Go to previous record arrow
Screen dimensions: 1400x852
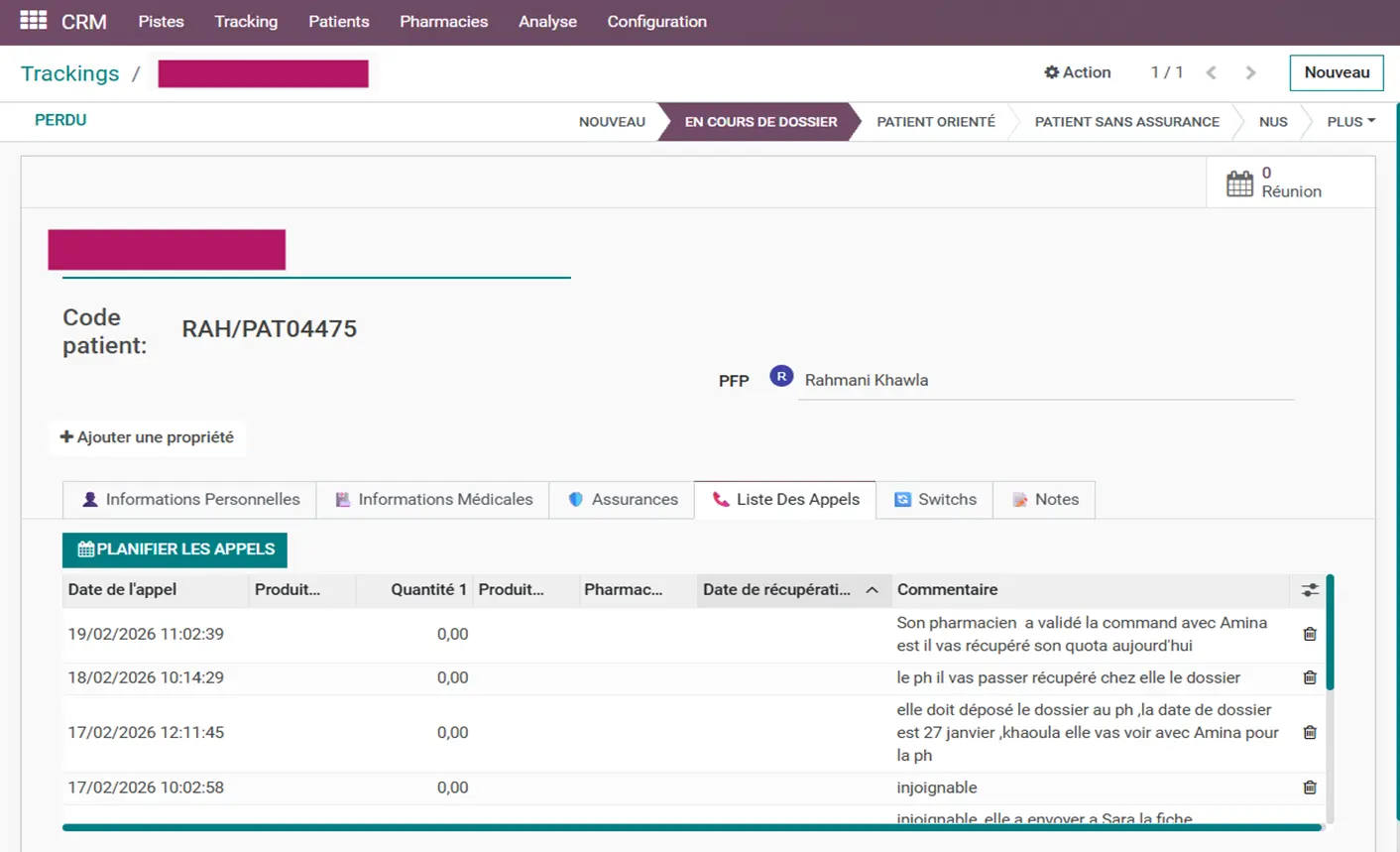coord(1211,72)
